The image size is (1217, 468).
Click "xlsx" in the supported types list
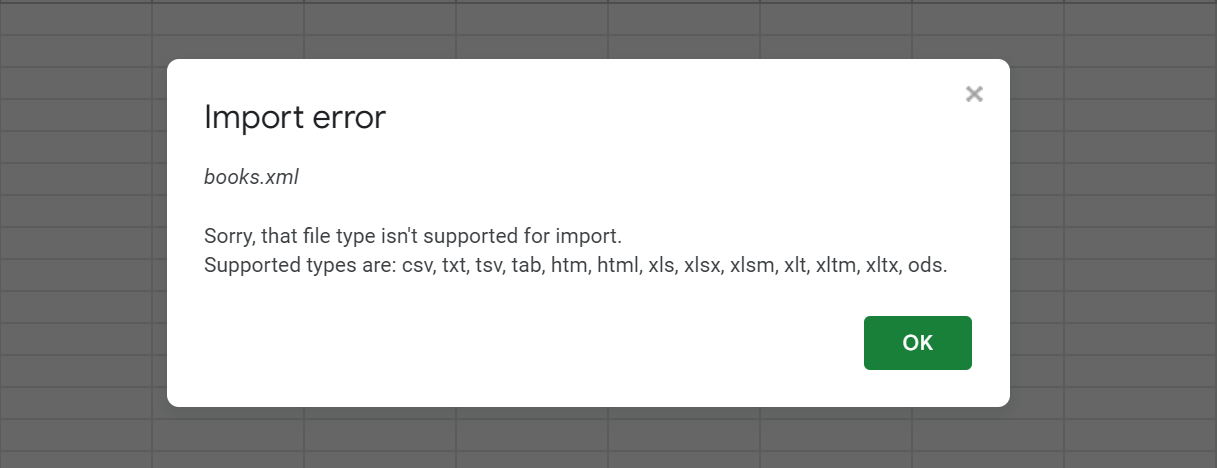pyautogui.click(x=702, y=266)
